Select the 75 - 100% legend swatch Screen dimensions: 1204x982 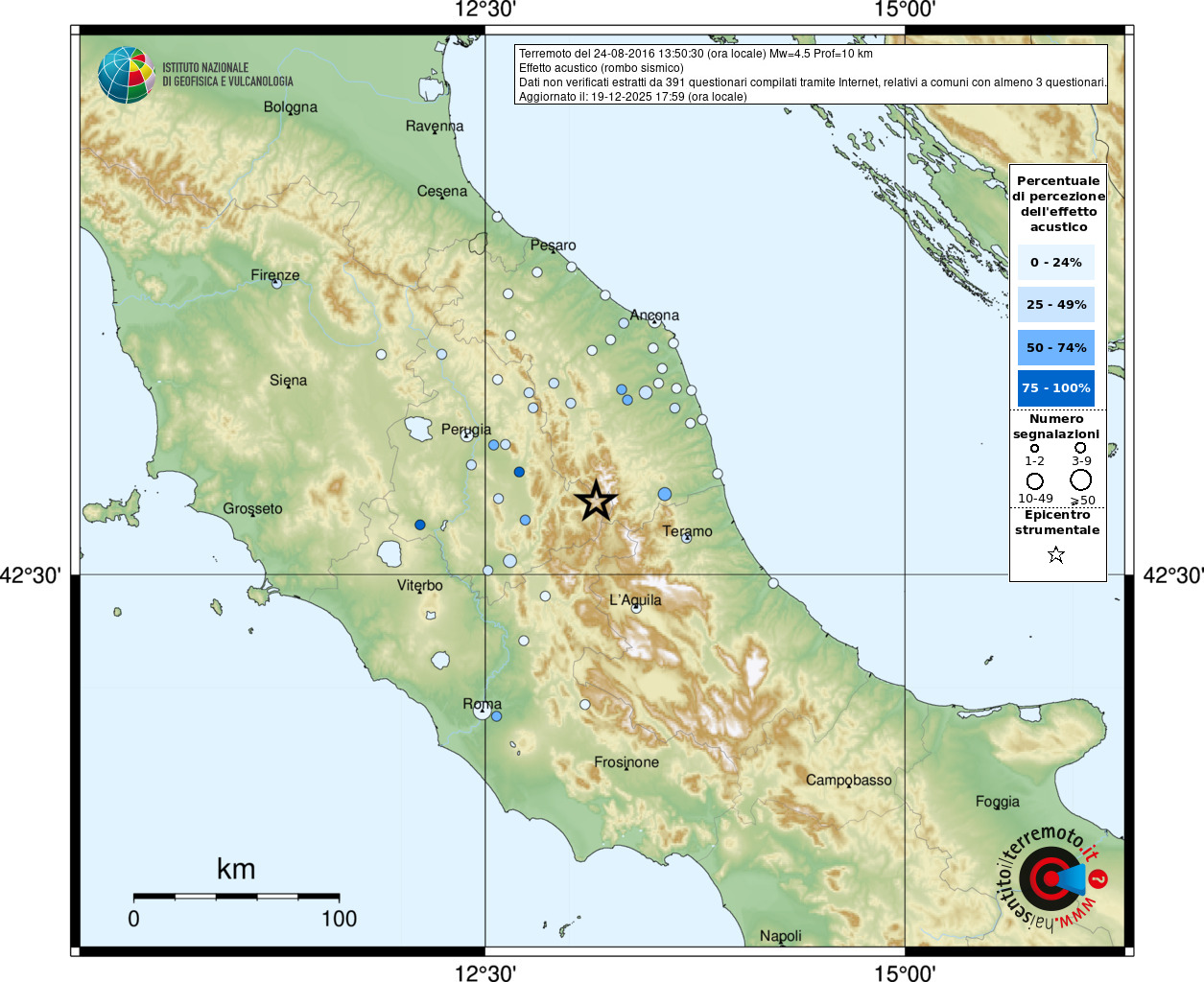[x=1055, y=387]
